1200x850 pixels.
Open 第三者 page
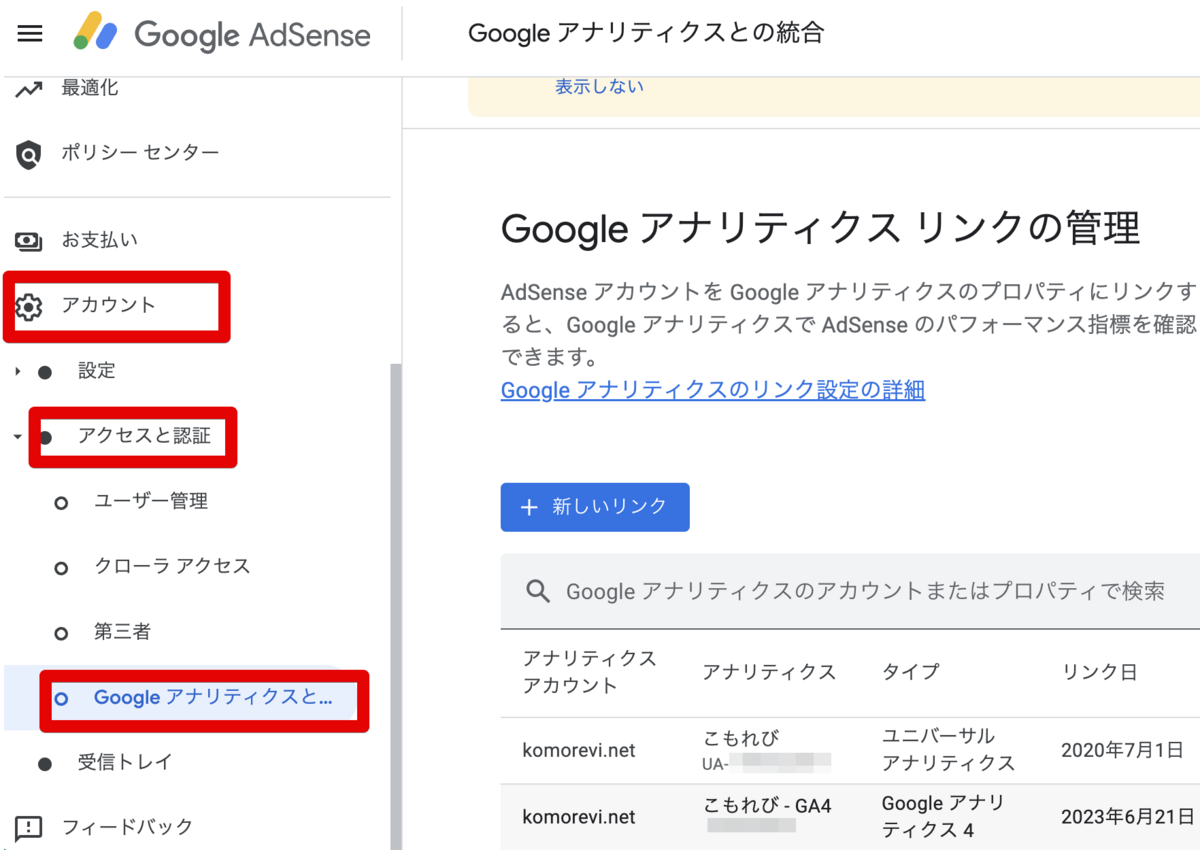pyautogui.click(x=122, y=632)
